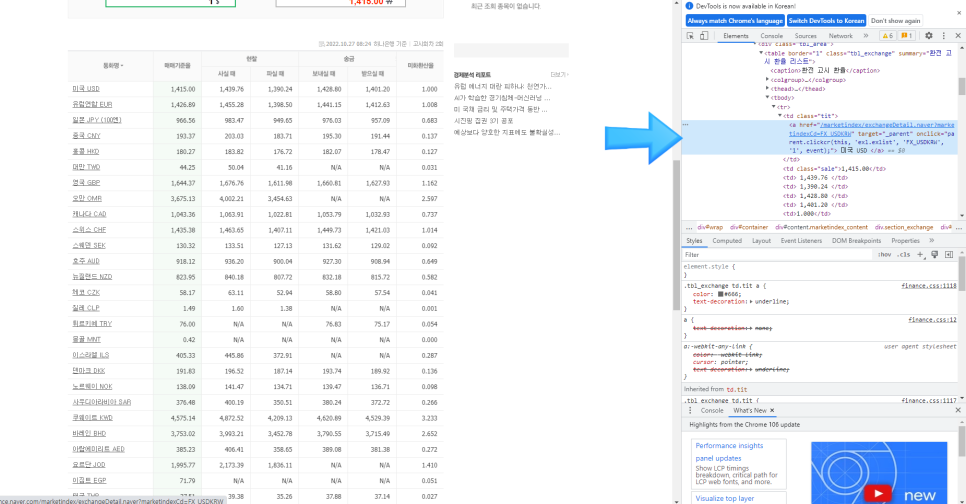Click the 더보기 link beside 경제분석 리포트
Screen dimensions: 966x504
pos(559,75)
